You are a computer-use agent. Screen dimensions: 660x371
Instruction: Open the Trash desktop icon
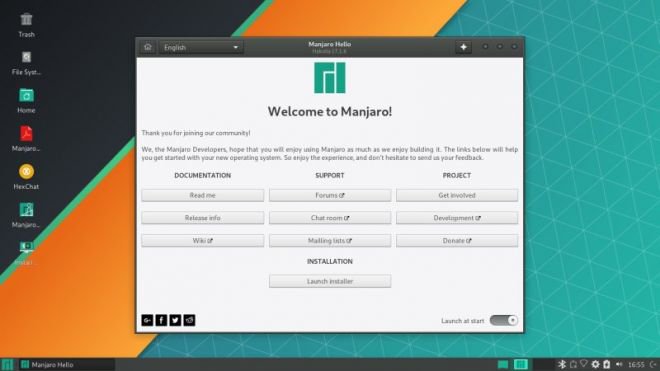(26, 25)
